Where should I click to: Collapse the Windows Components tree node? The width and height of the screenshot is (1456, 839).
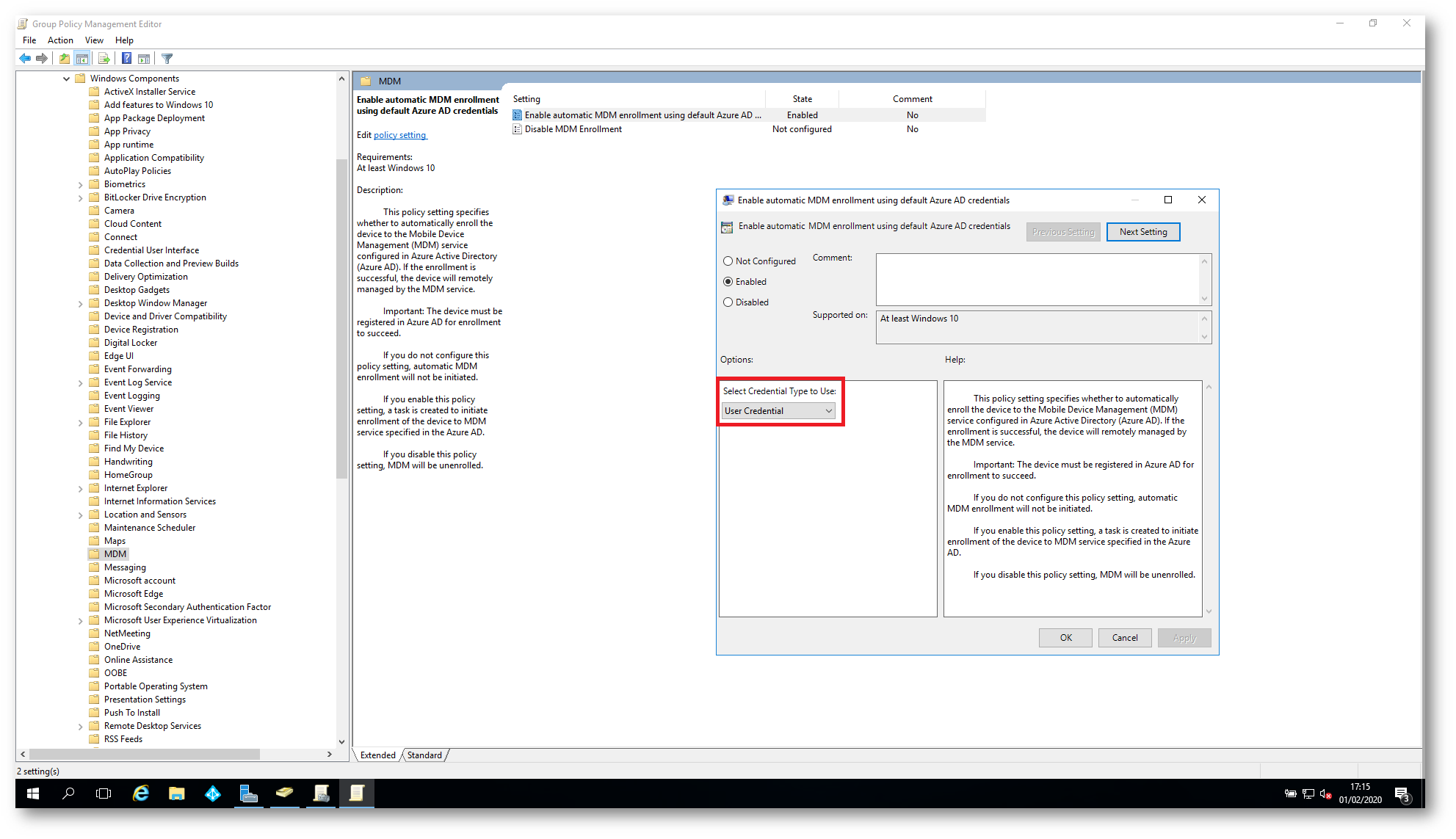tap(67, 79)
